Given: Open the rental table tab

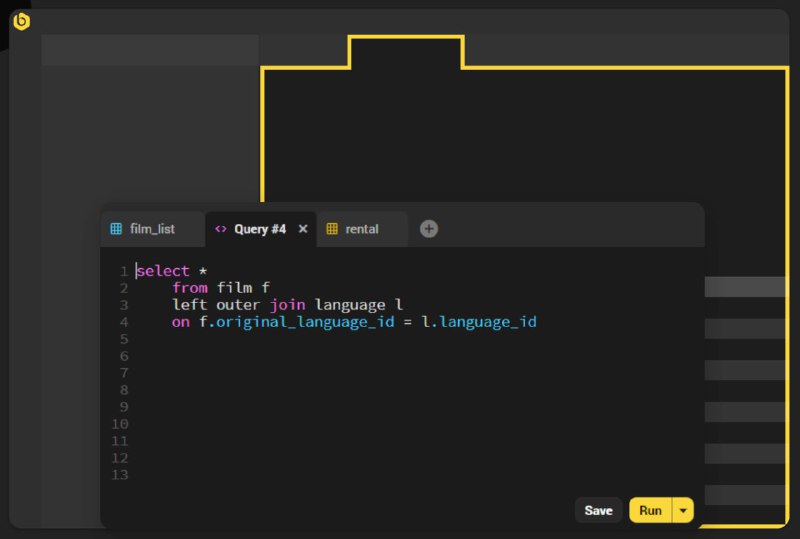Looking at the screenshot, I should pyautogui.click(x=362, y=229).
